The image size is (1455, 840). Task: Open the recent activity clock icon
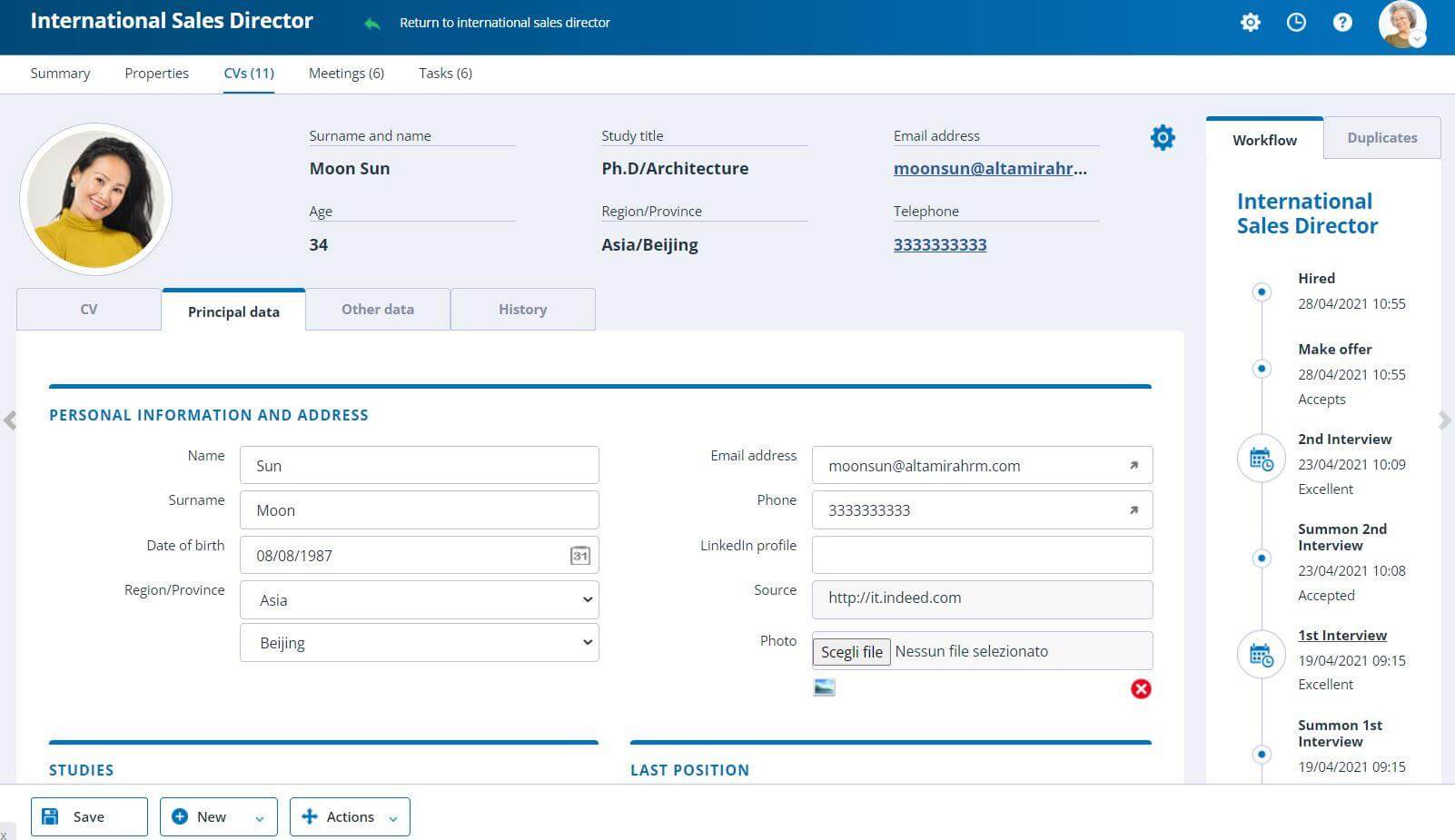1297,23
